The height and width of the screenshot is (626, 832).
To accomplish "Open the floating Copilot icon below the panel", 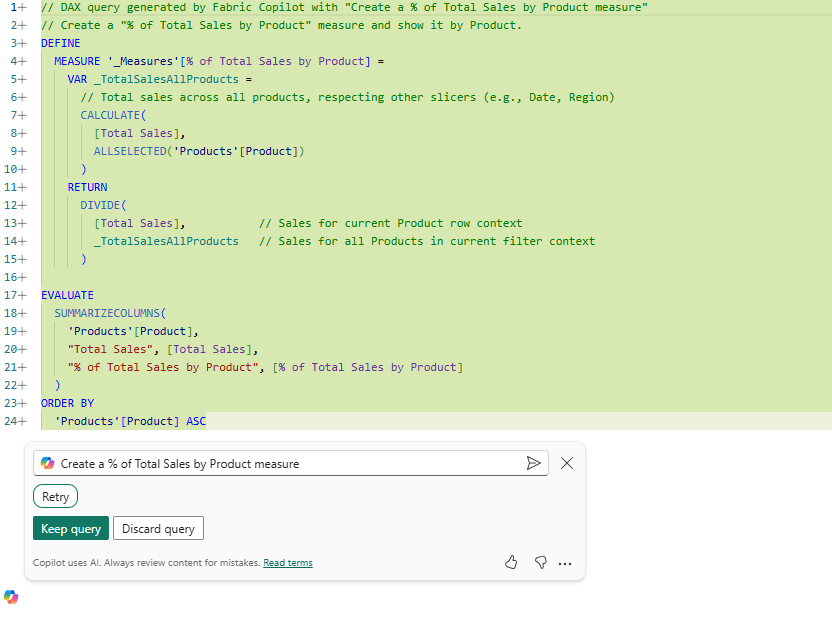I will pyautogui.click(x=11, y=597).
